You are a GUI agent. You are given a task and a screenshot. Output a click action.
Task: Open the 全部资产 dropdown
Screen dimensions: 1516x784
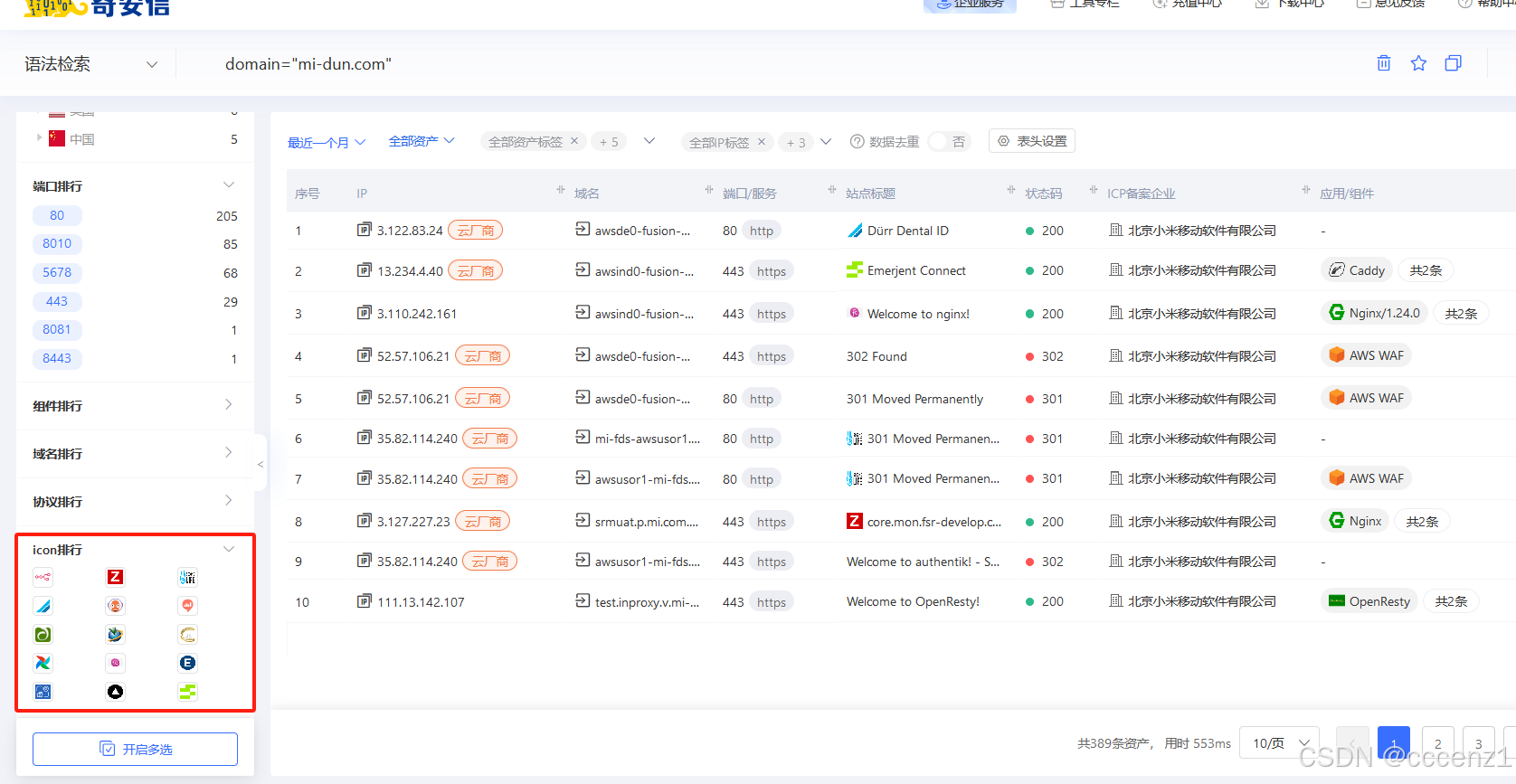click(422, 141)
